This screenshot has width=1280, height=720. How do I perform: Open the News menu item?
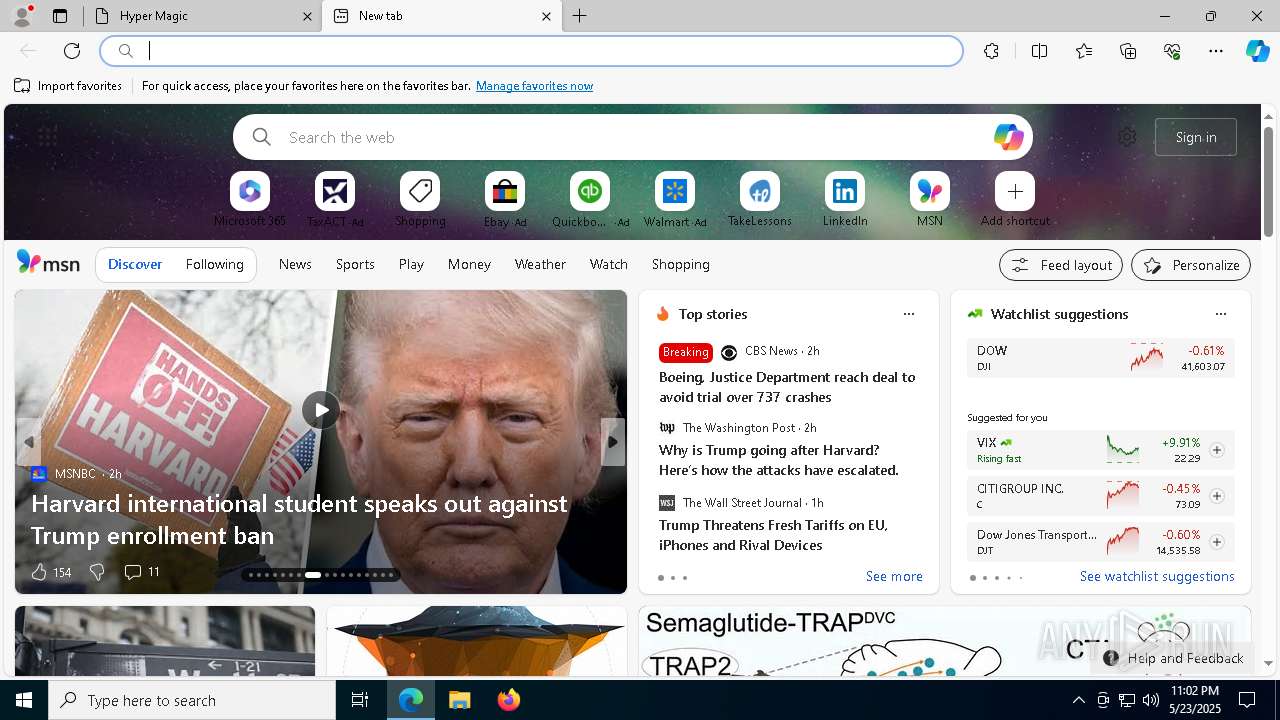[295, 264]
